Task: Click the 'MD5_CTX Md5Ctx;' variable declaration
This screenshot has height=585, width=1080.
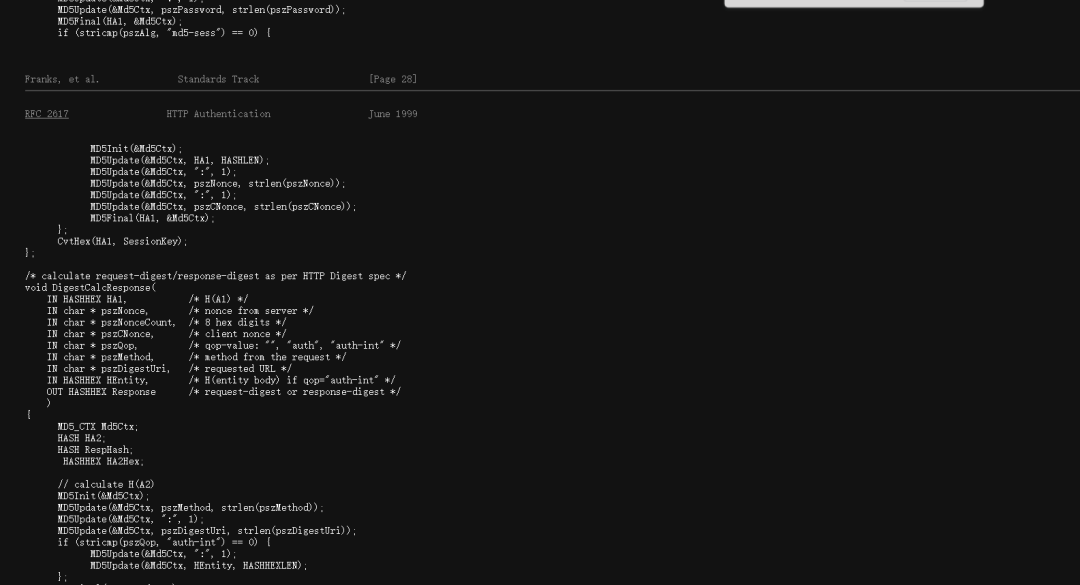Action: [98, 427]
